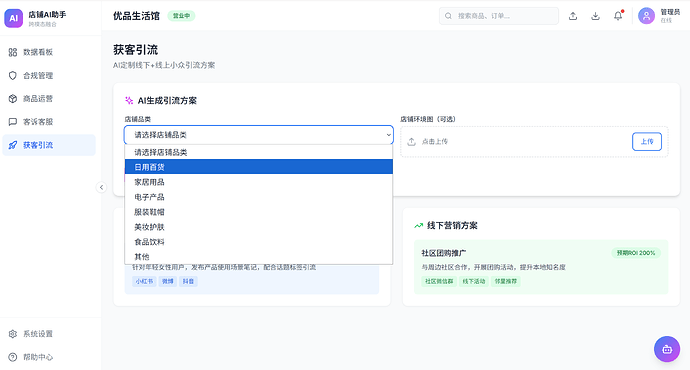This screenshot has width=690, height=370.
Task: Click the 小红书 tag
Action: [144, 281]
